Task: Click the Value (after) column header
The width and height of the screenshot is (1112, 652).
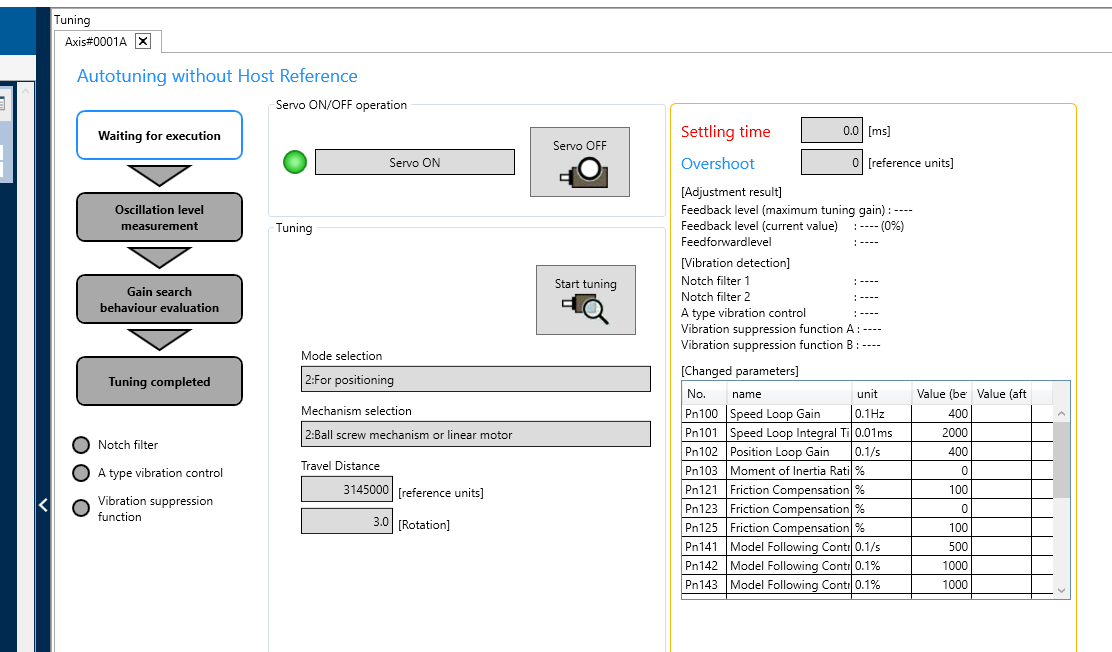Action: coord(1001,394)
